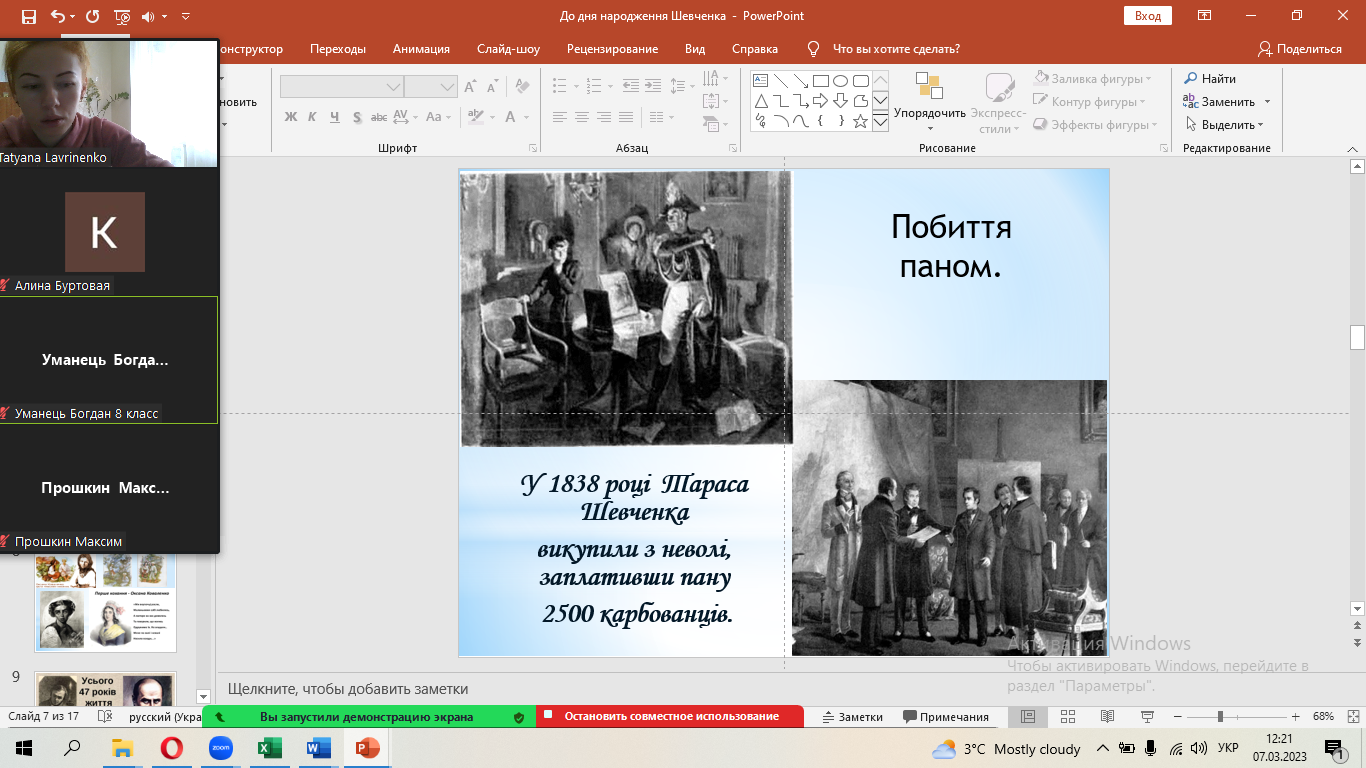Expand the shapes gallery more arrow
Viewport: 1366px width, 768px height.
(880, 122)
